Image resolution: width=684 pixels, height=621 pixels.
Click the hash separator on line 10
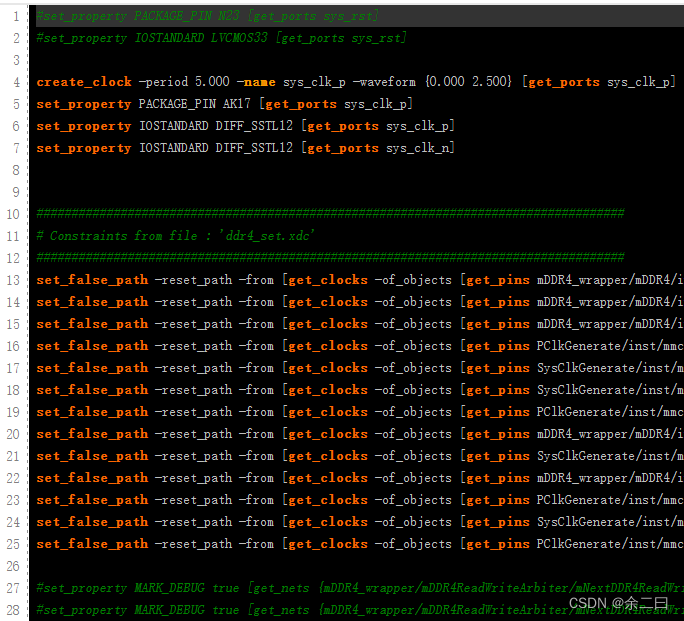click(330, 214)
